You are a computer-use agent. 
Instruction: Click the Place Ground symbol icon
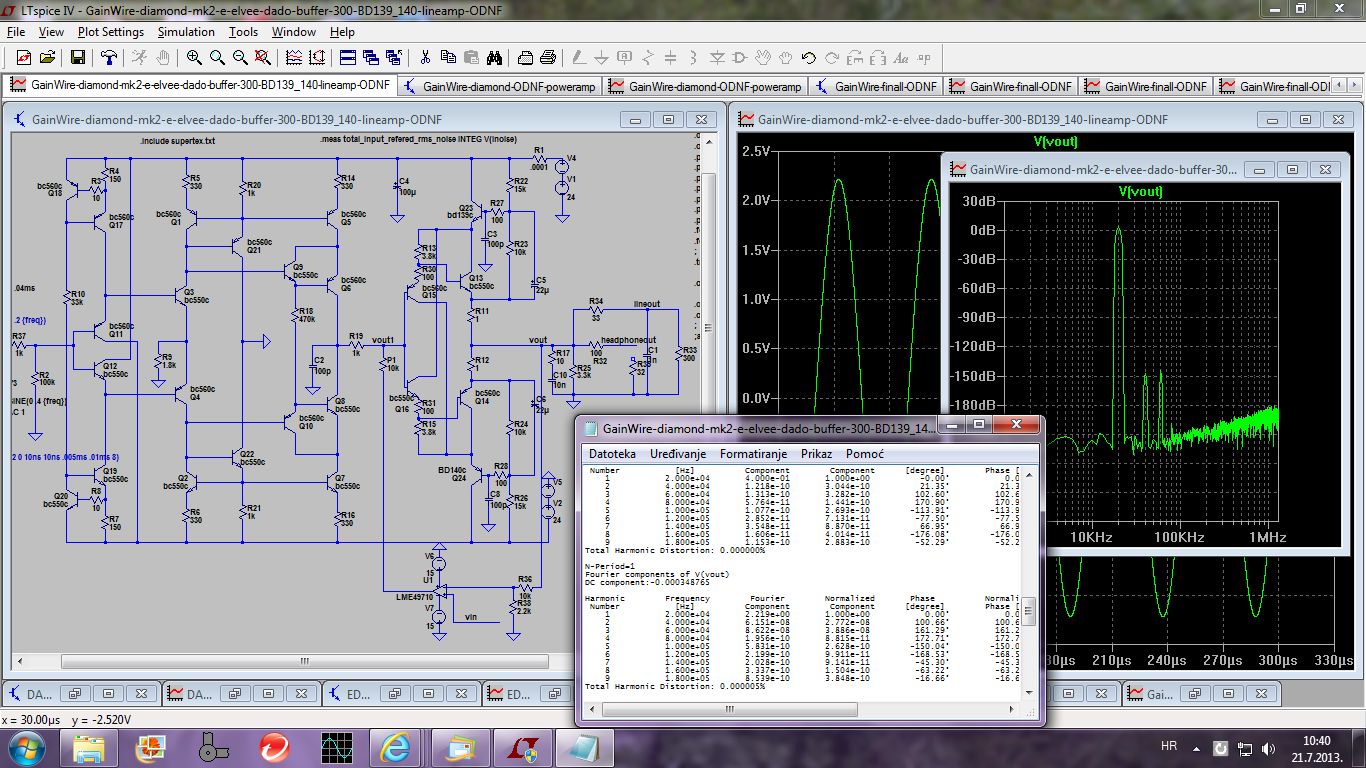click(601, 57)
